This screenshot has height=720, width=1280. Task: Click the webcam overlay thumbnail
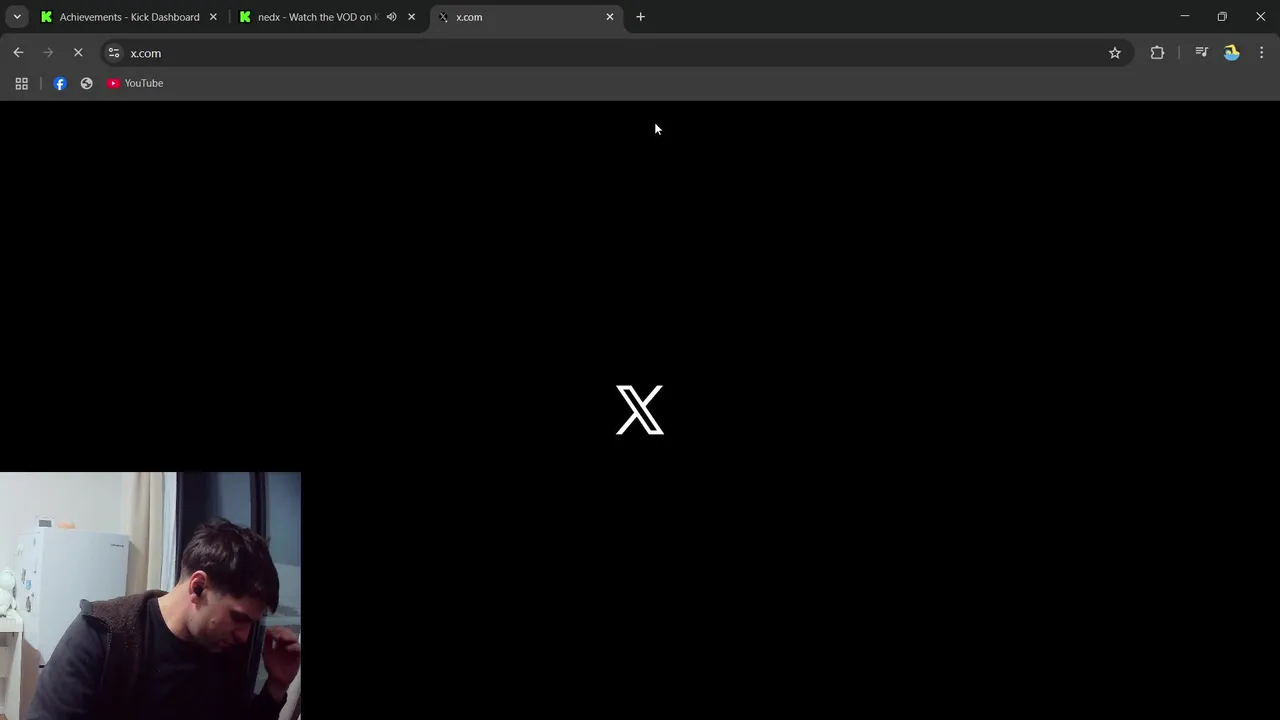click(x=150, y=596)
